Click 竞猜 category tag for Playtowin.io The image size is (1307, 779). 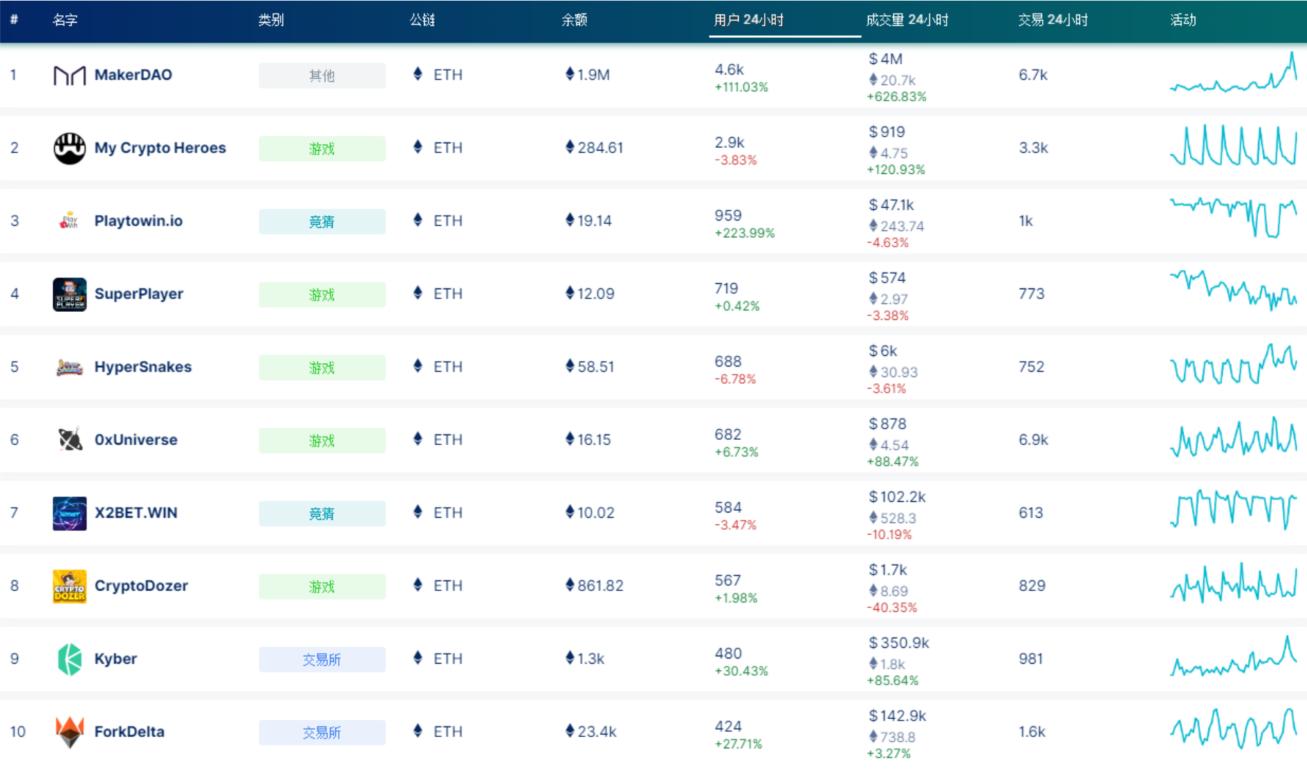(x=322, y=222)
